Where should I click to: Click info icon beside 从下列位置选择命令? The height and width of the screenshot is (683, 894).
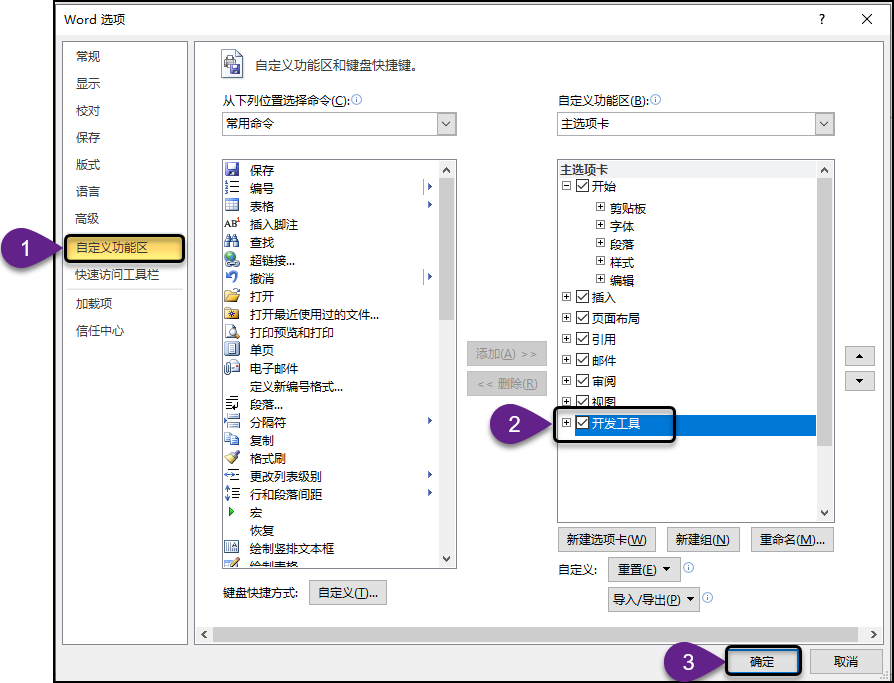click(x=357, y=100)
